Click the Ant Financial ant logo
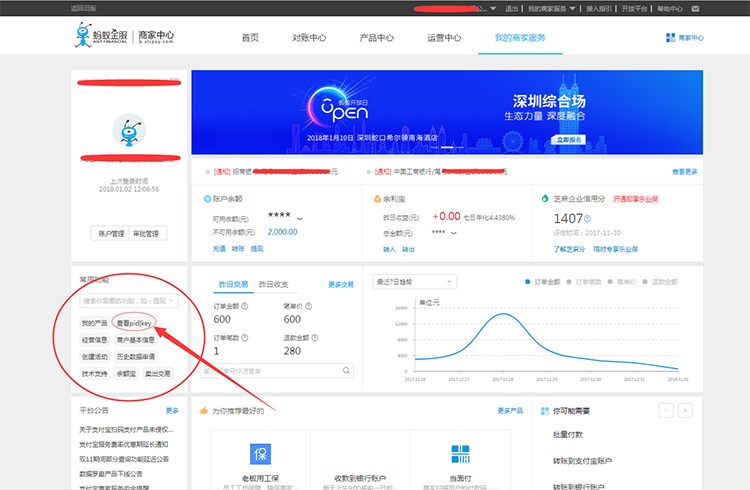The image size is (750, 490). pyautogui.click(x=83, y=35)
